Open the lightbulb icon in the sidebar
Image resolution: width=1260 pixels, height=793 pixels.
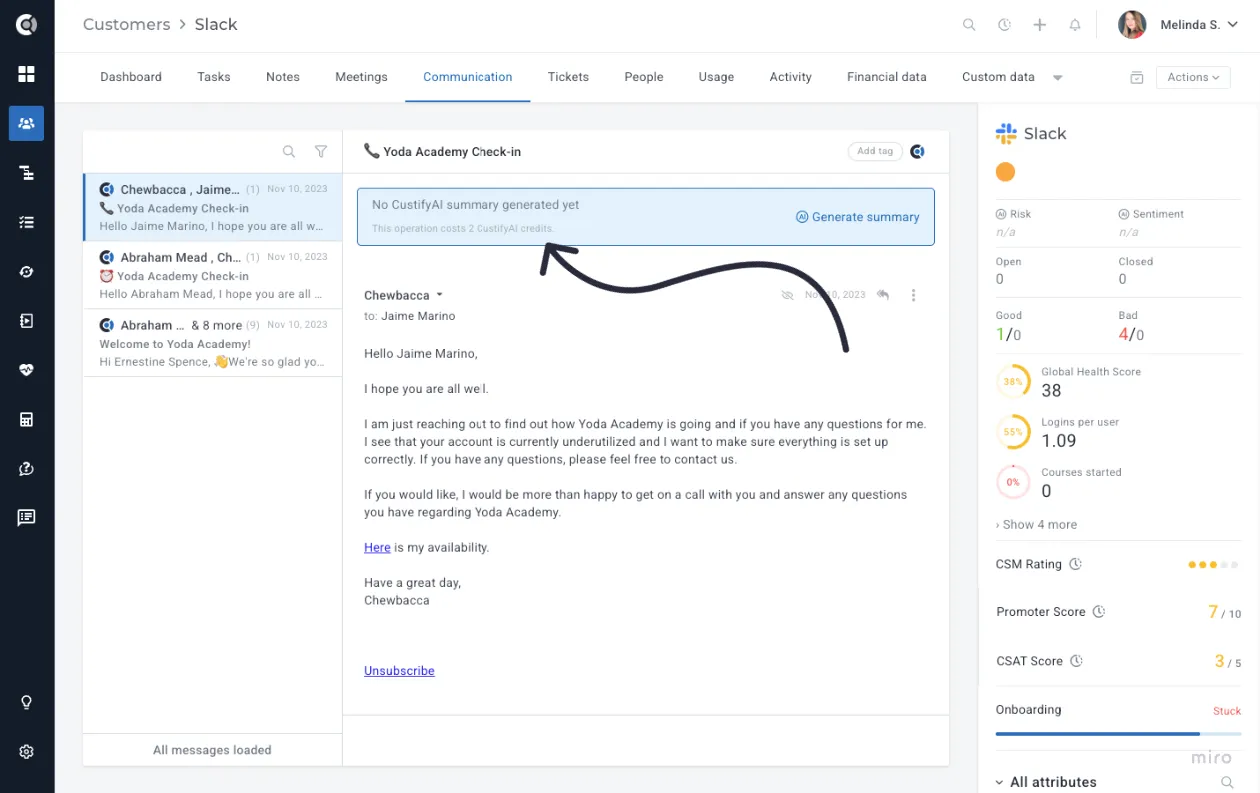click(26, 702)
